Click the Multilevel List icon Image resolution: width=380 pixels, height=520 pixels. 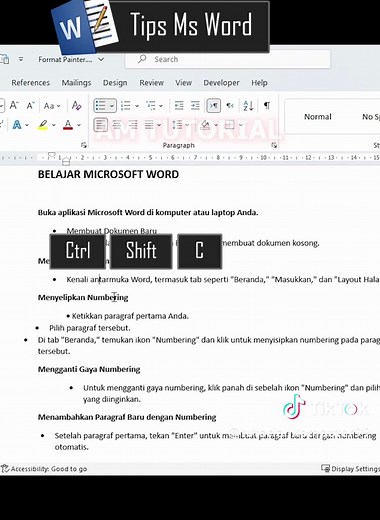[151, 106]
